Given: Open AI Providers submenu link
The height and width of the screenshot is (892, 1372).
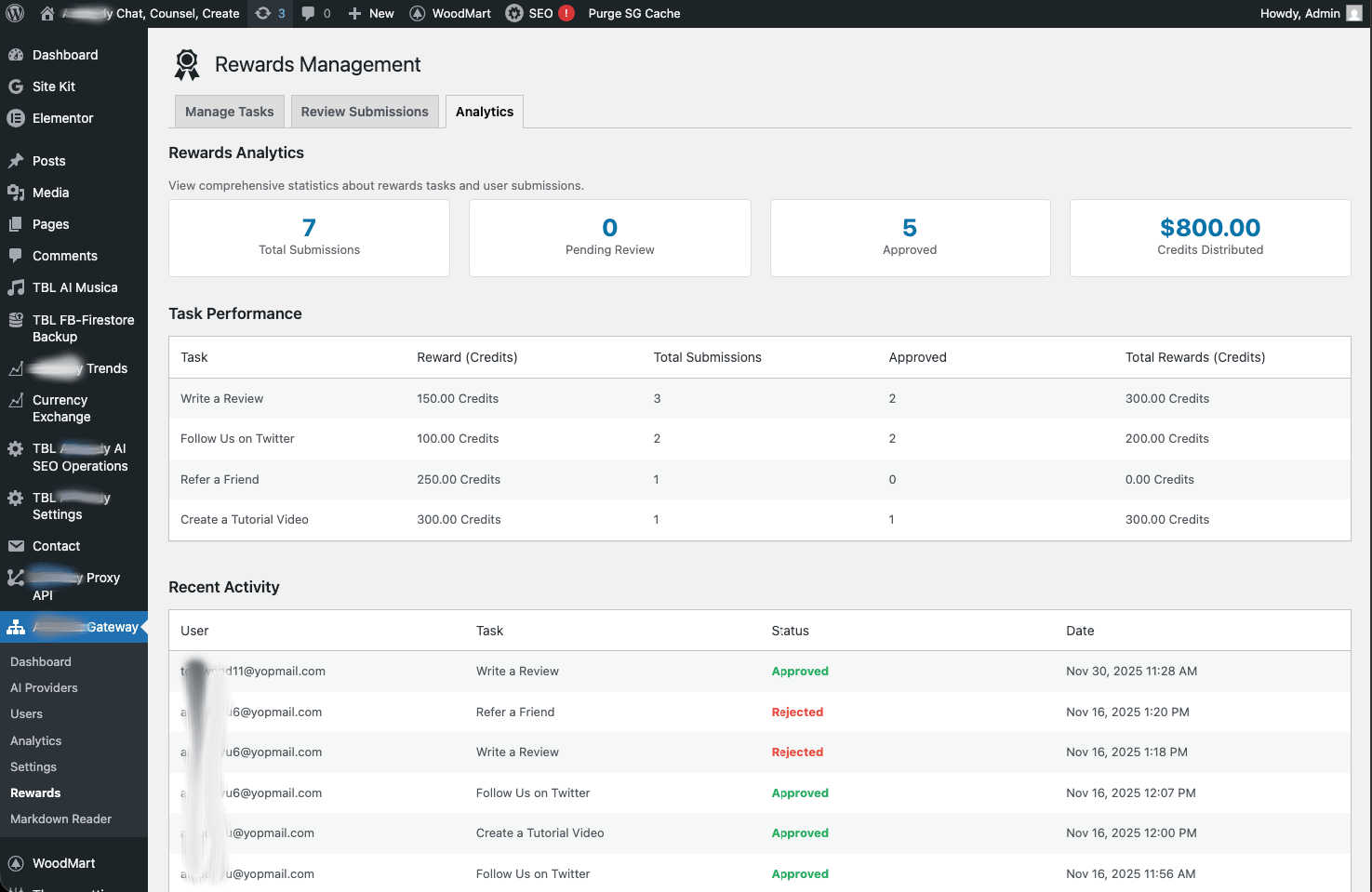Looking at the screenshot, I should point(44,688).
